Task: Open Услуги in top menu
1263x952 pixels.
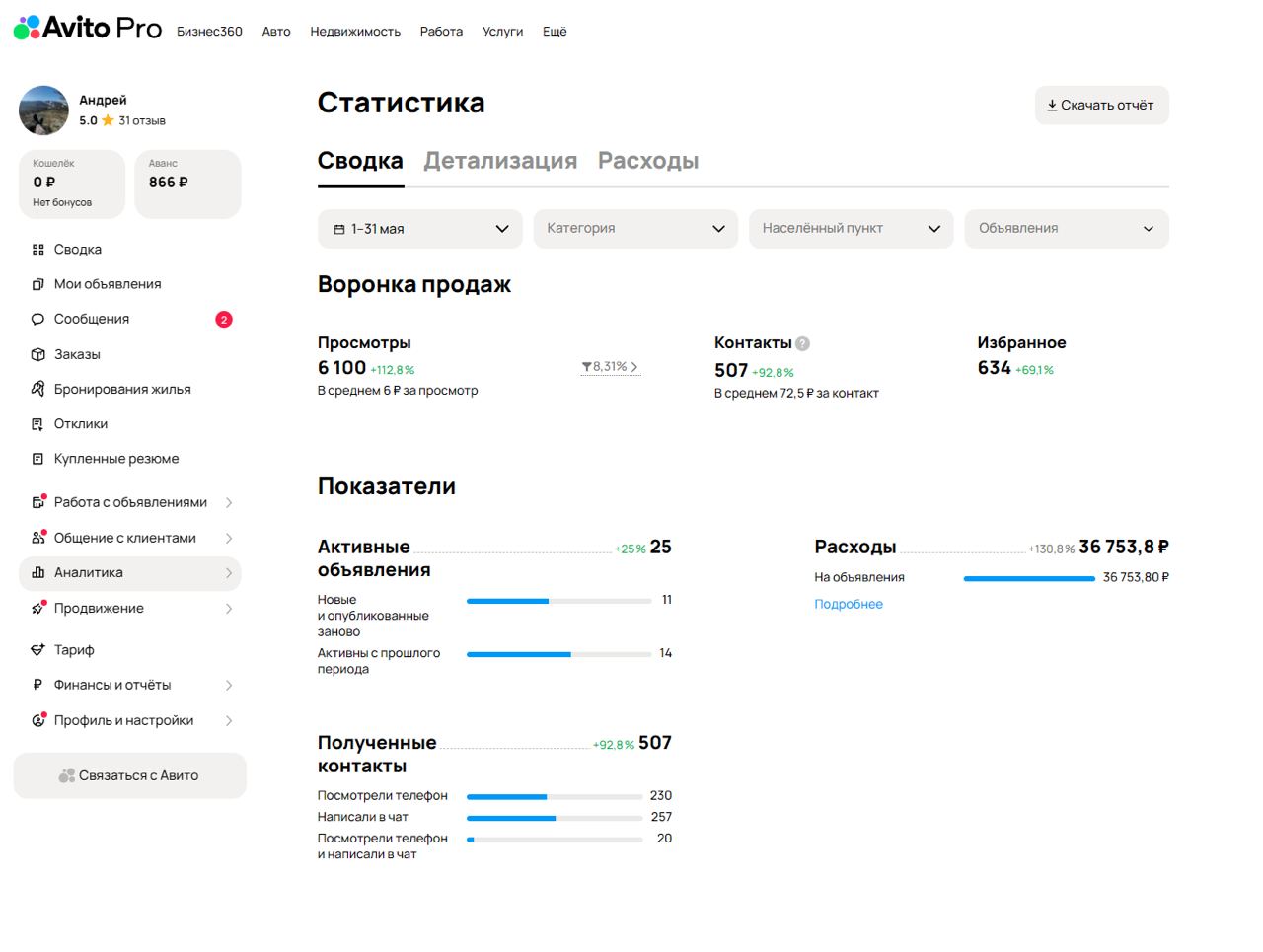Action: [x=502, y=32]
